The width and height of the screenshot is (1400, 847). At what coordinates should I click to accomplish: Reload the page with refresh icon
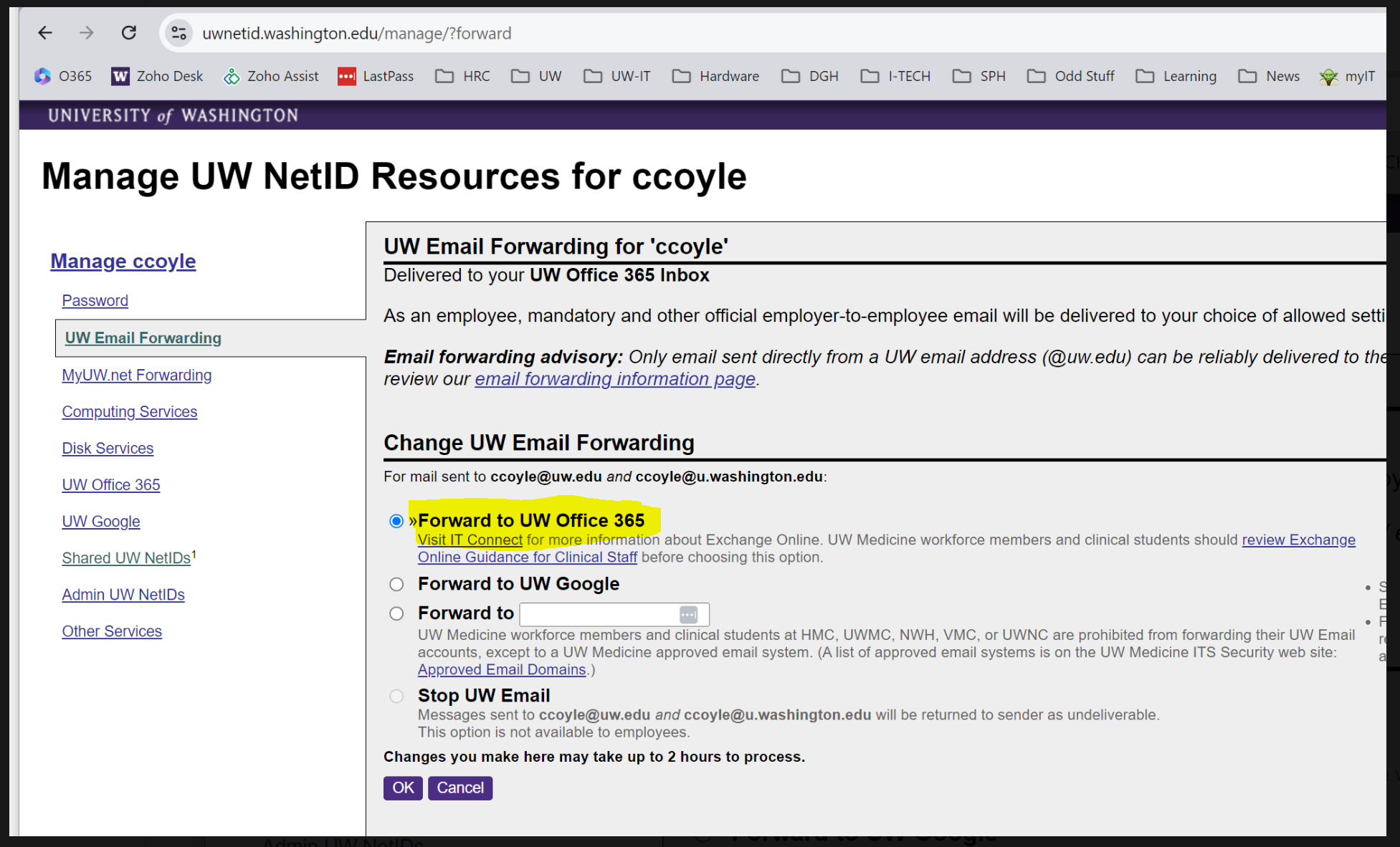coord(129,33)
